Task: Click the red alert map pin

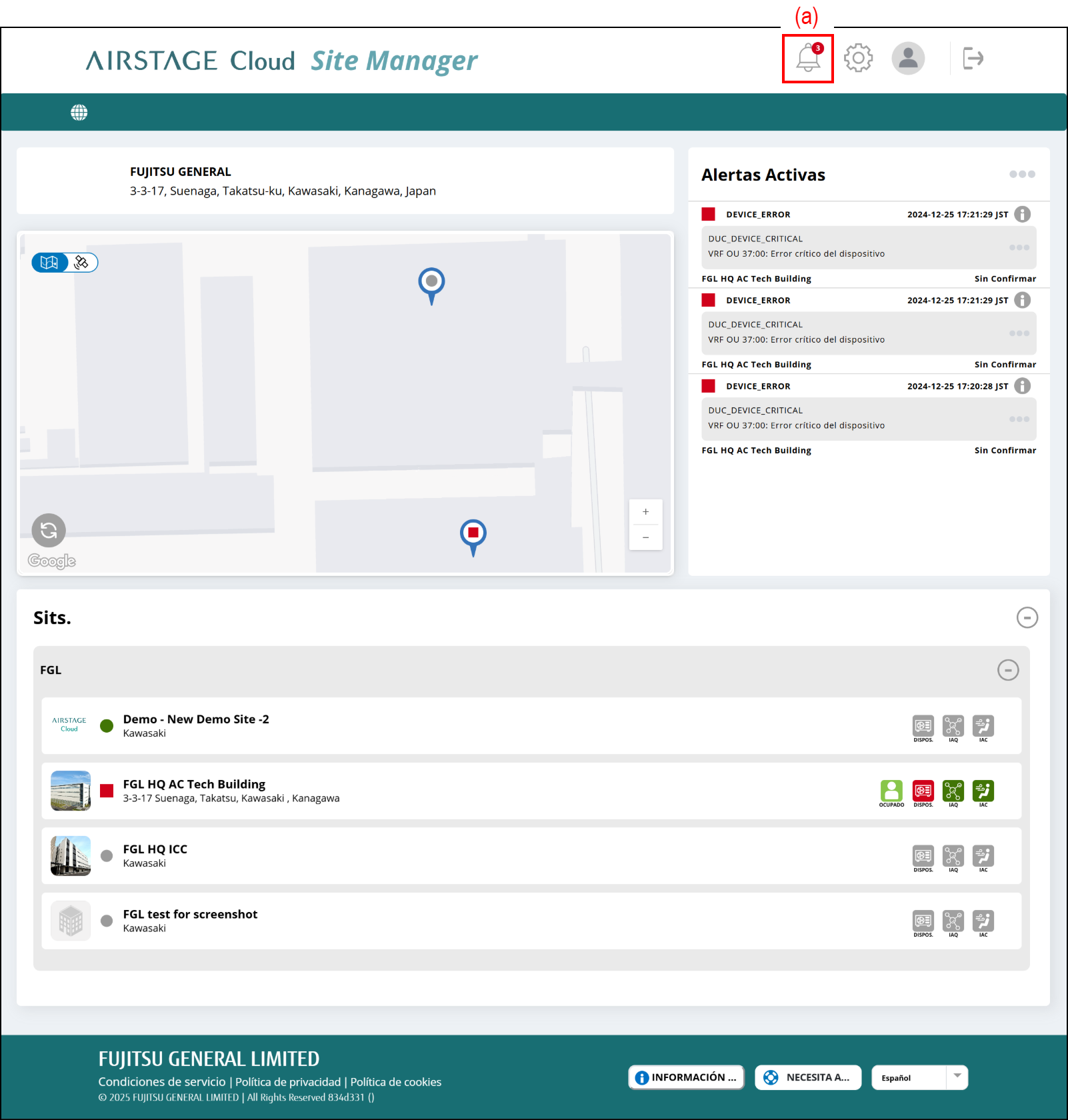Action: [473, 533]
